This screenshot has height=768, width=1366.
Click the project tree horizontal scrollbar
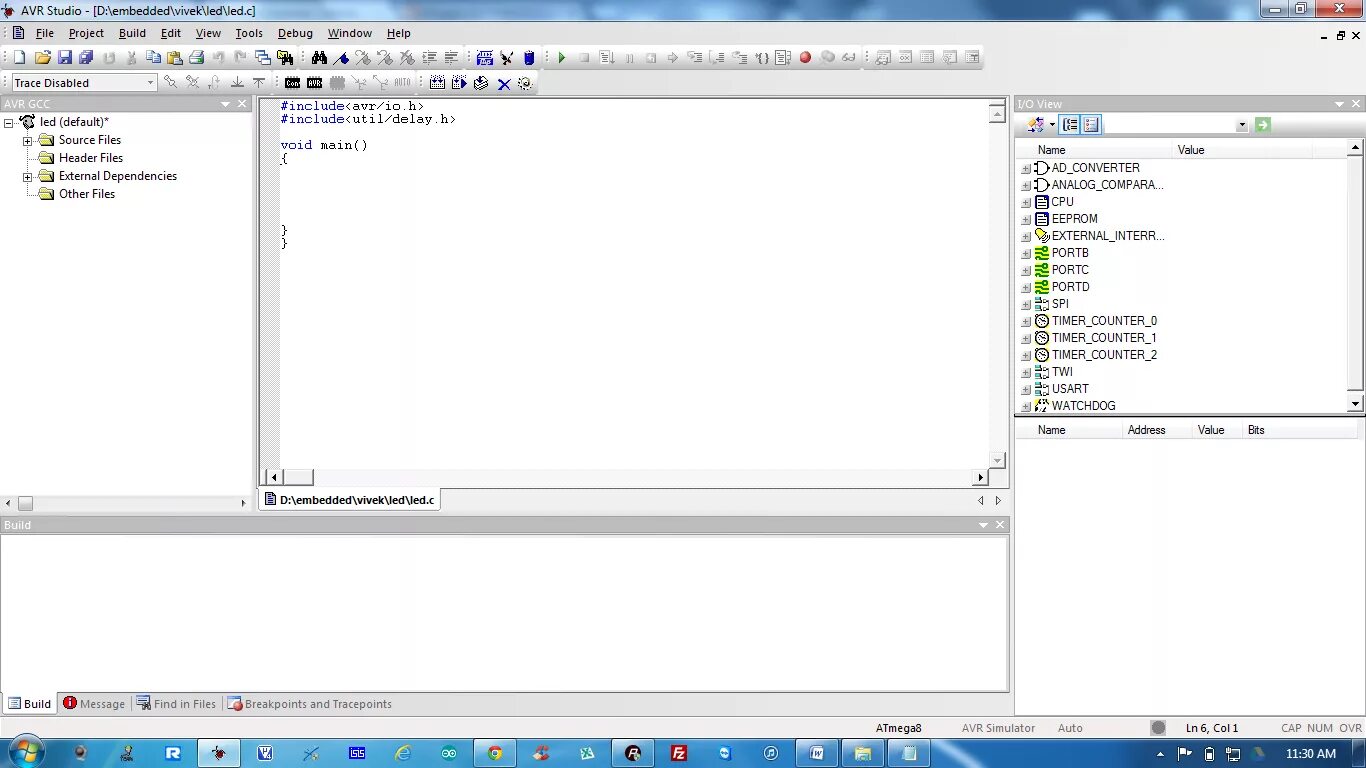(125, 503)
